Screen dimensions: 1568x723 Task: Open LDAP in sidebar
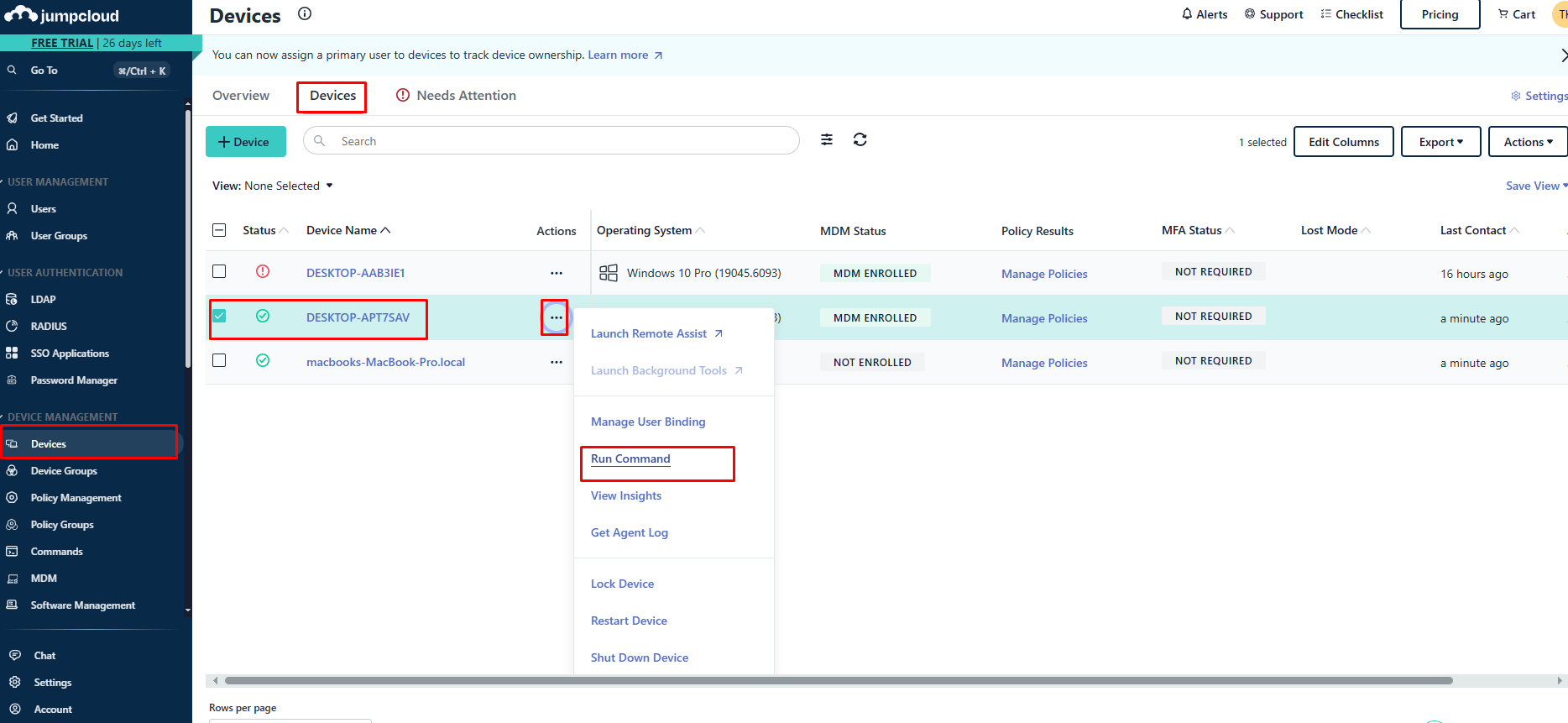pos(43,300)
